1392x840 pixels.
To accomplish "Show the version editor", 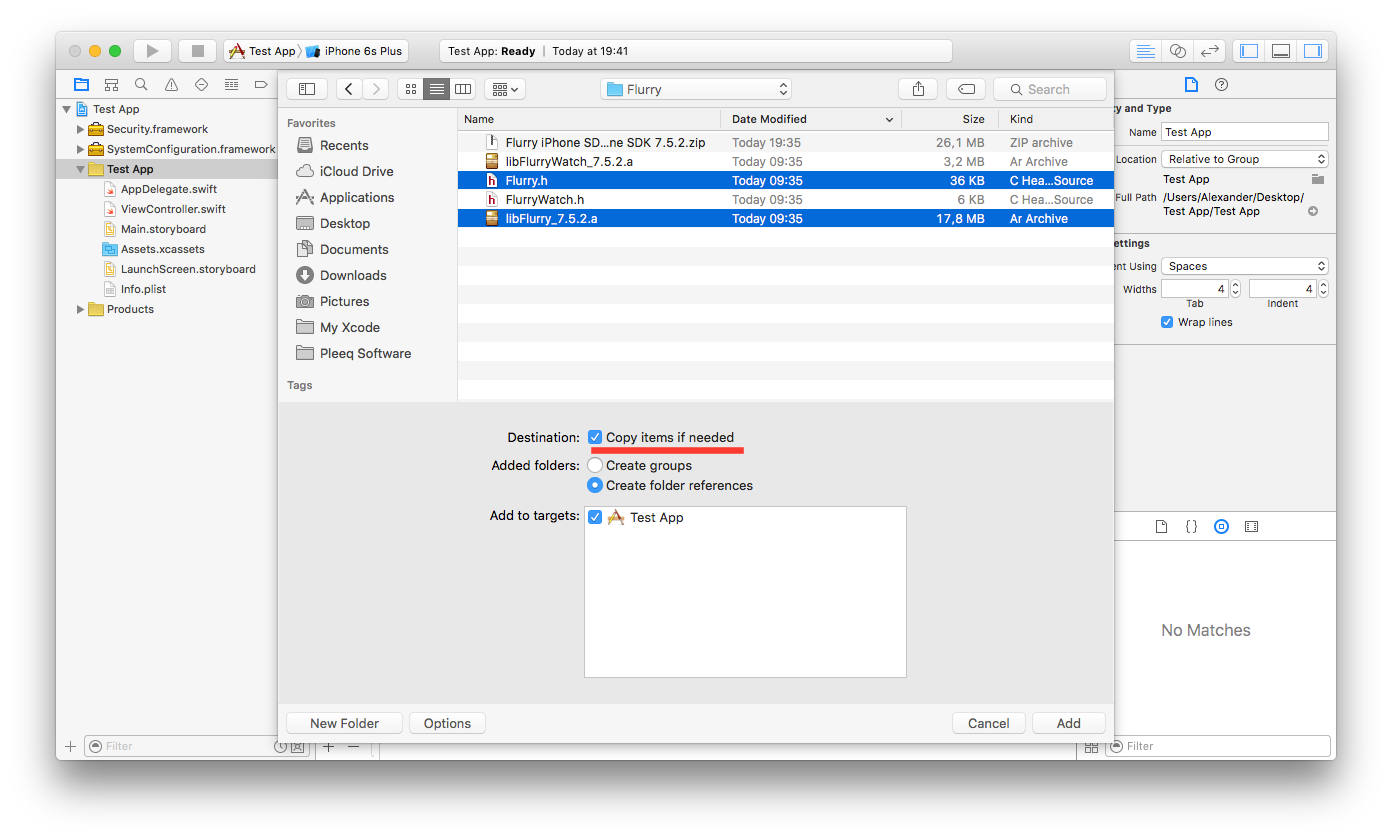I will pyautogui.click(x=1210, y=51).
